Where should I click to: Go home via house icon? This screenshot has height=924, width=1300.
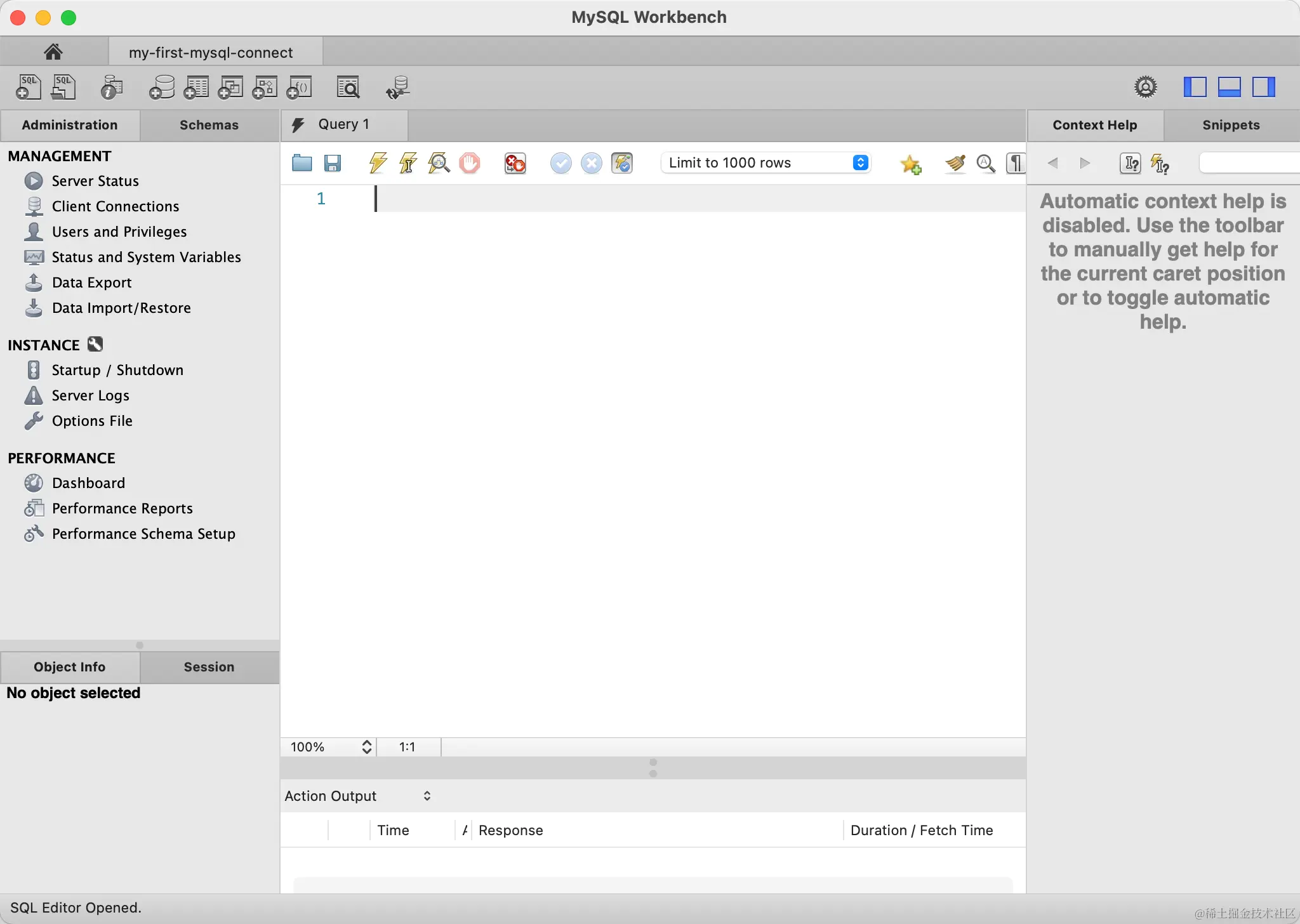click(53, 51)
